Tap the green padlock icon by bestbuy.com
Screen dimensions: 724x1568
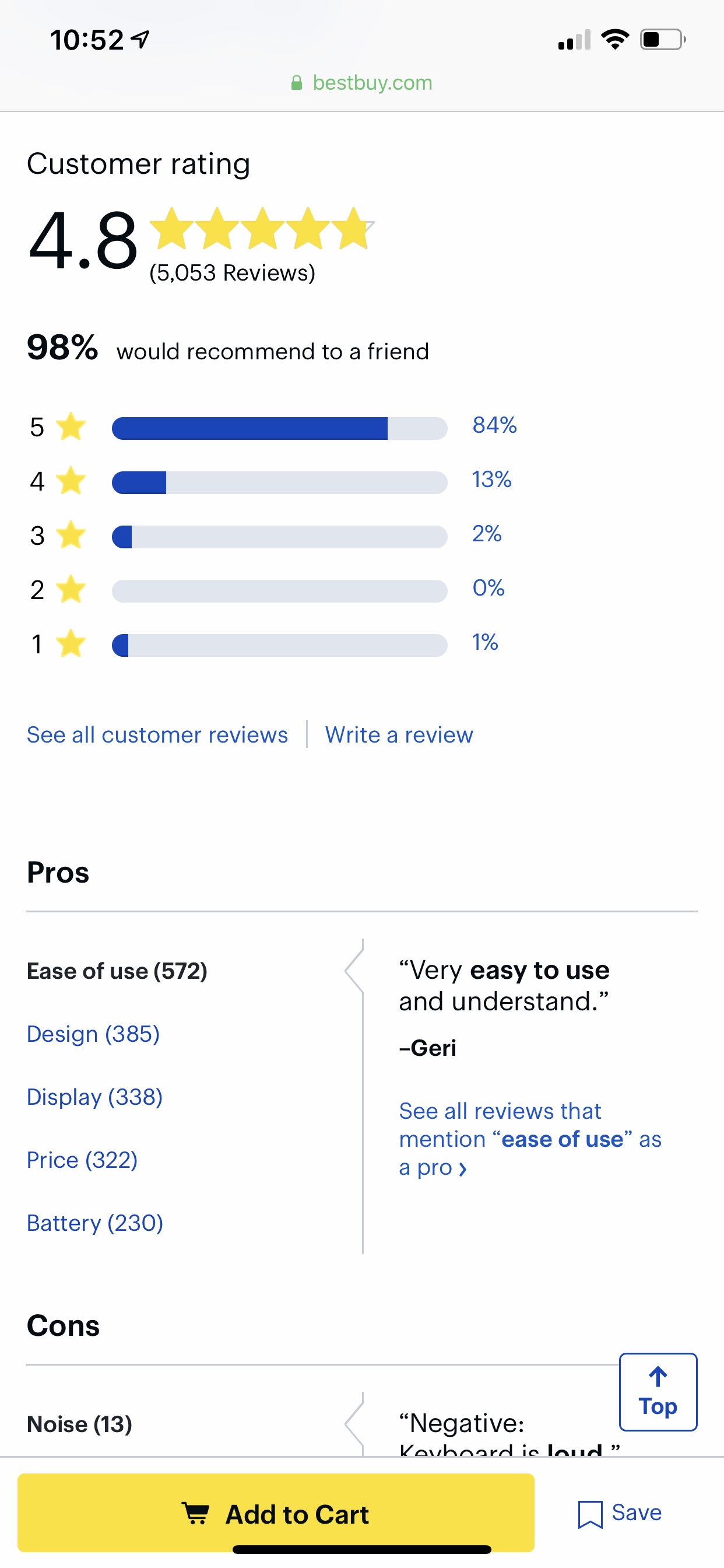[296, 82]
